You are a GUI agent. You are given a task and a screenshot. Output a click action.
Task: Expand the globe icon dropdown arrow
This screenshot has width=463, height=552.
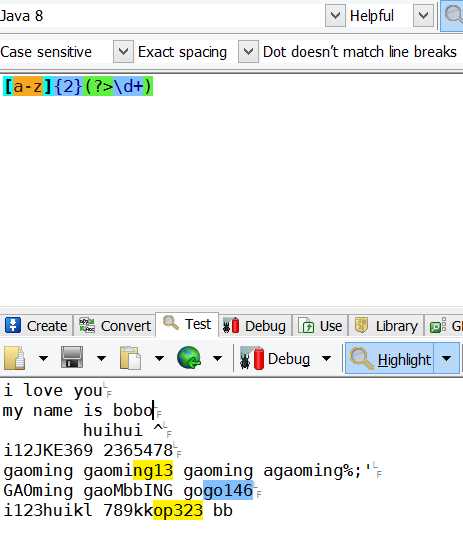point(218,358)
